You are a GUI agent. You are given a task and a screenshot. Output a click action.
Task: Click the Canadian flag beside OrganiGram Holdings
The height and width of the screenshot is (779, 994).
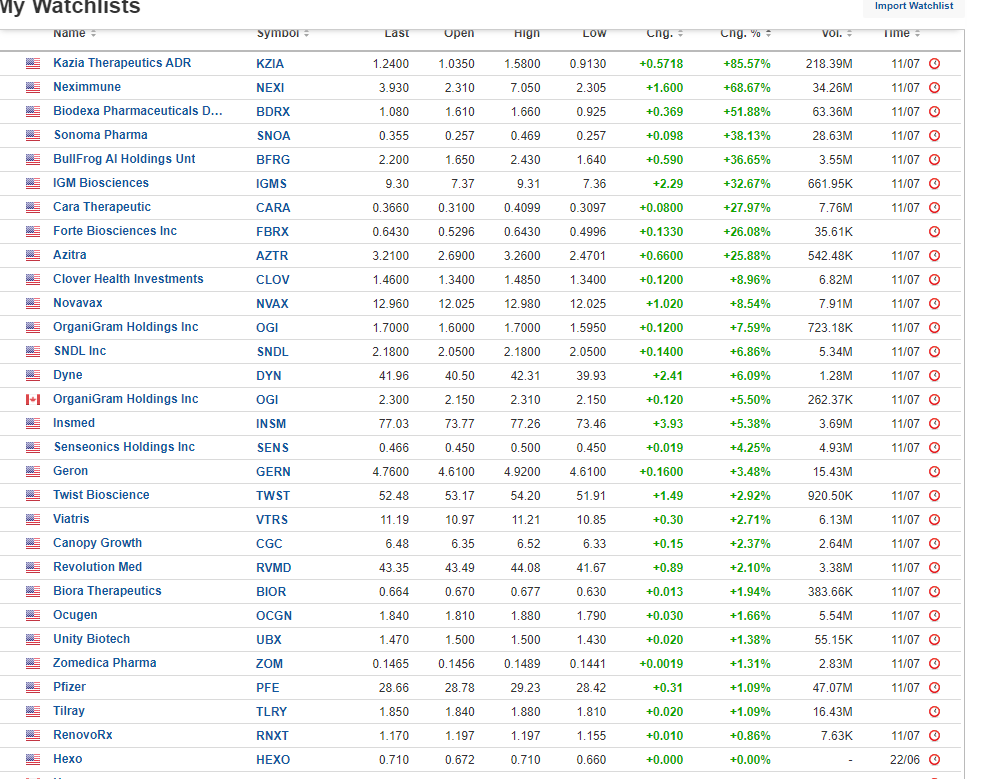tap(33, 399)
